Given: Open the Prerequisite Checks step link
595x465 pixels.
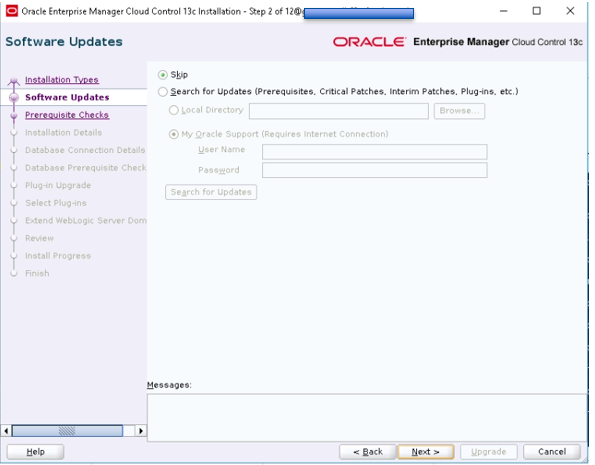Looking at the screenshot, I should pos(67,115).
